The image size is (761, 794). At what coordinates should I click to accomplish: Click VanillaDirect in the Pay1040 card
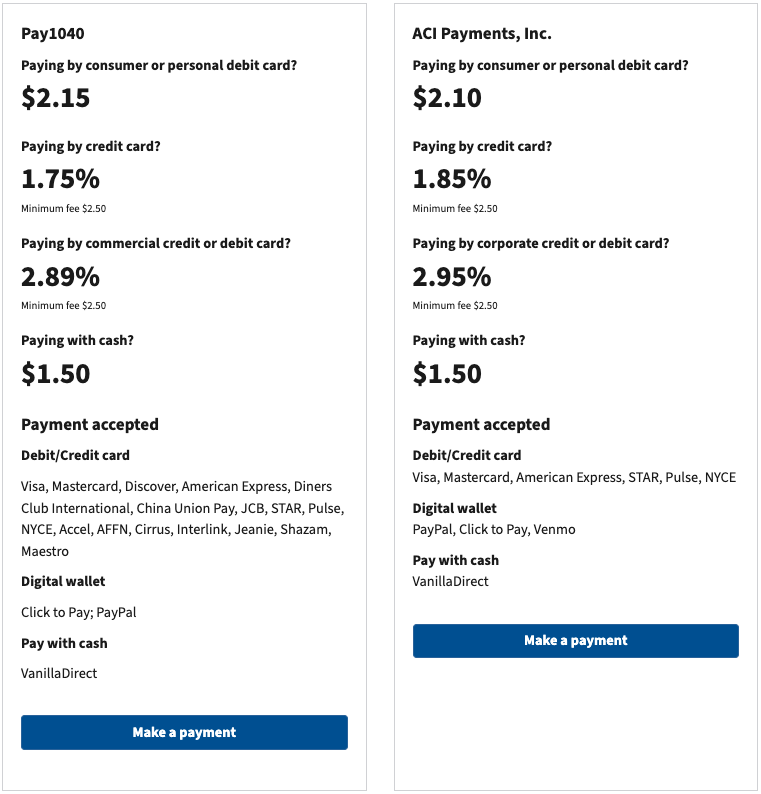(59, 673)
